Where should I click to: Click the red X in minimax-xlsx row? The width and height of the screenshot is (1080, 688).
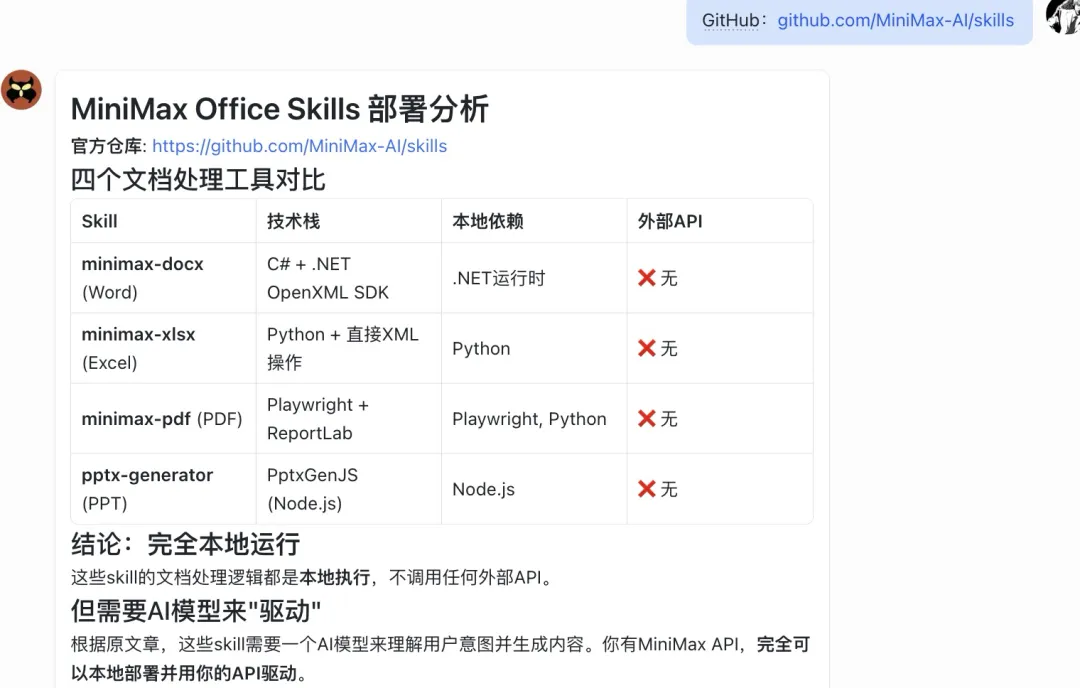[x=646, y=348]
